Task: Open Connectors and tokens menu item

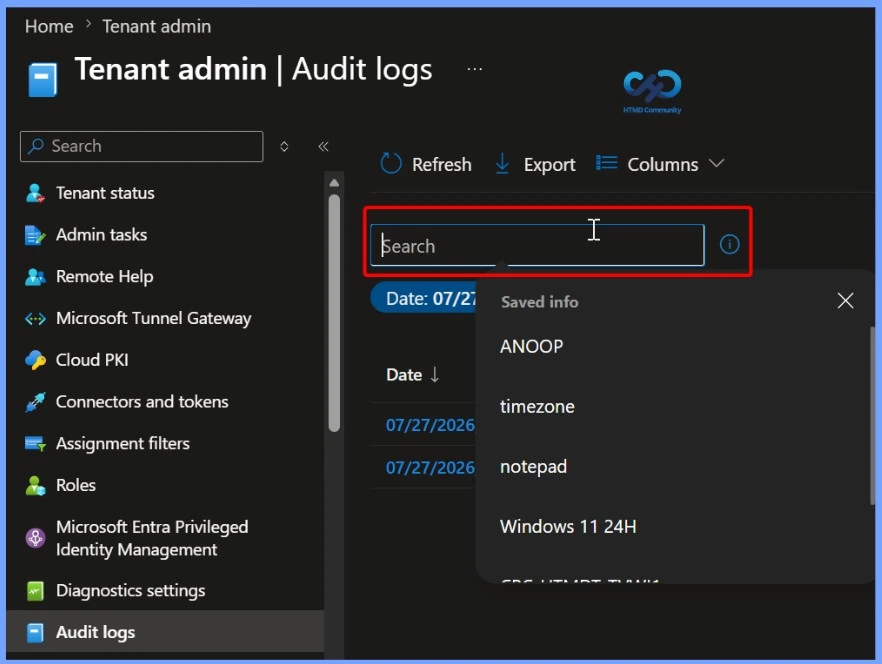Action: (x=142, y=402)
